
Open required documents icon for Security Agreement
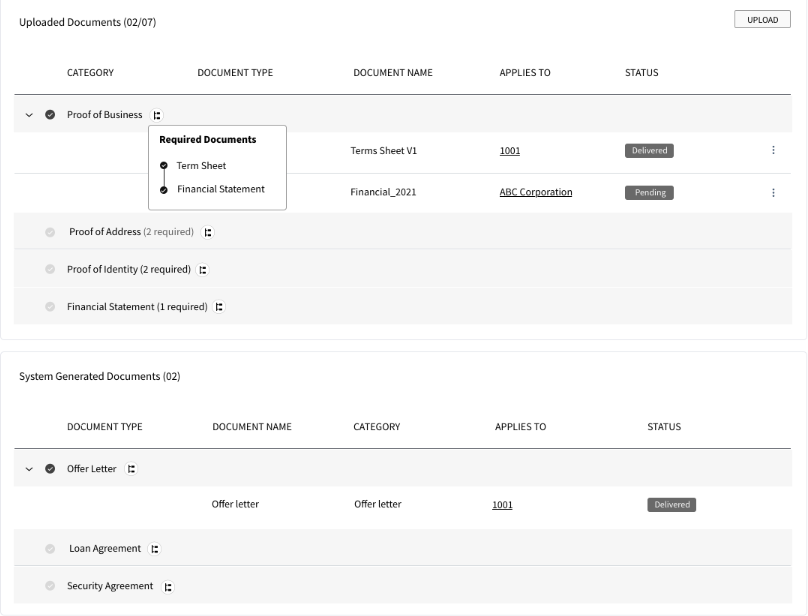tap(168, 587)
